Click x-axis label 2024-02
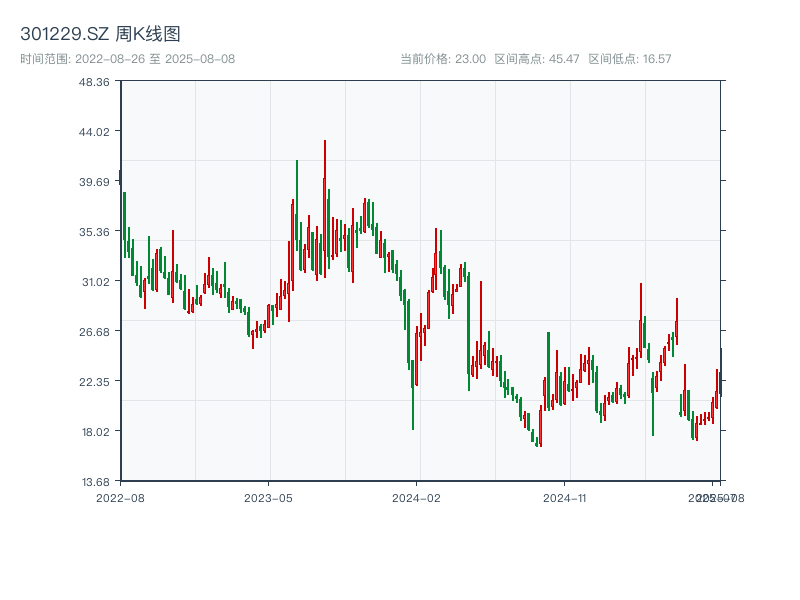The image size is (800, 600). (416, 498)
